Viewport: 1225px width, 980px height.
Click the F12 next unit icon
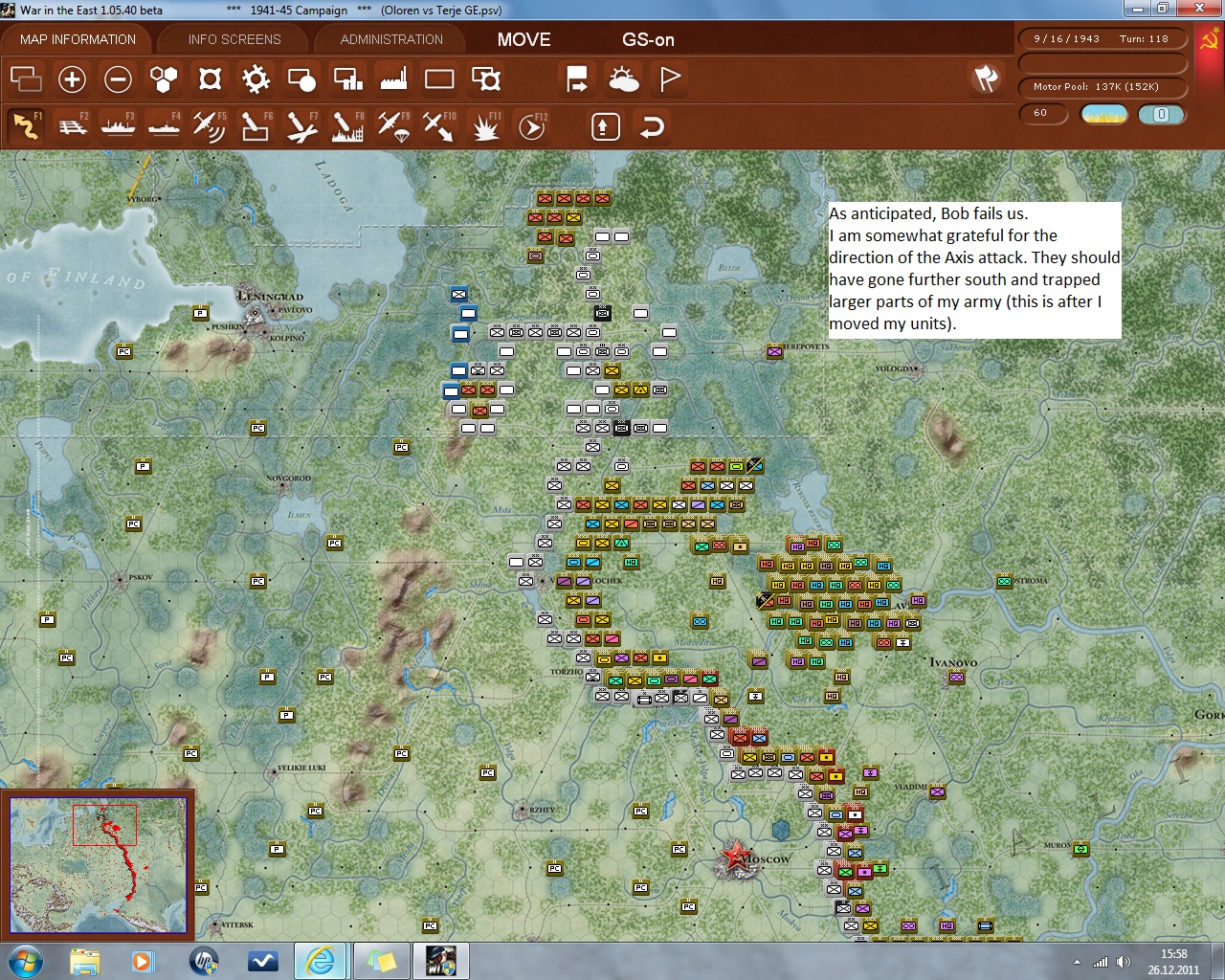tap(532, 125)
